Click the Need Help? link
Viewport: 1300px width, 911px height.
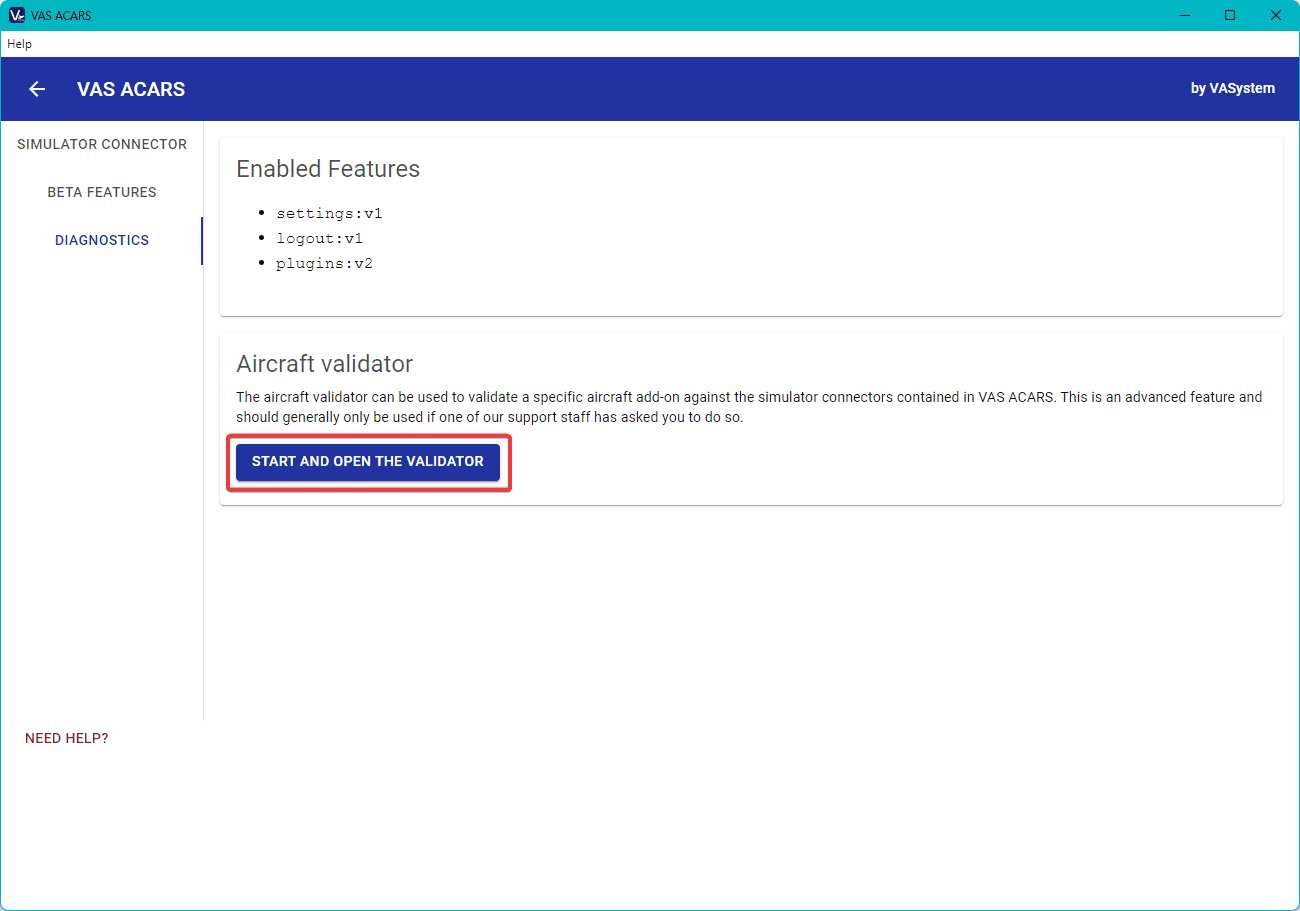[67, 738]
